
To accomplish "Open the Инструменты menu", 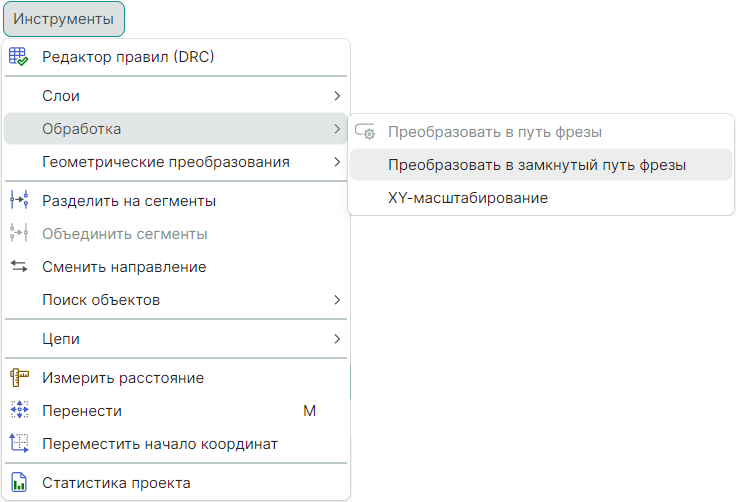I will 63,19.
